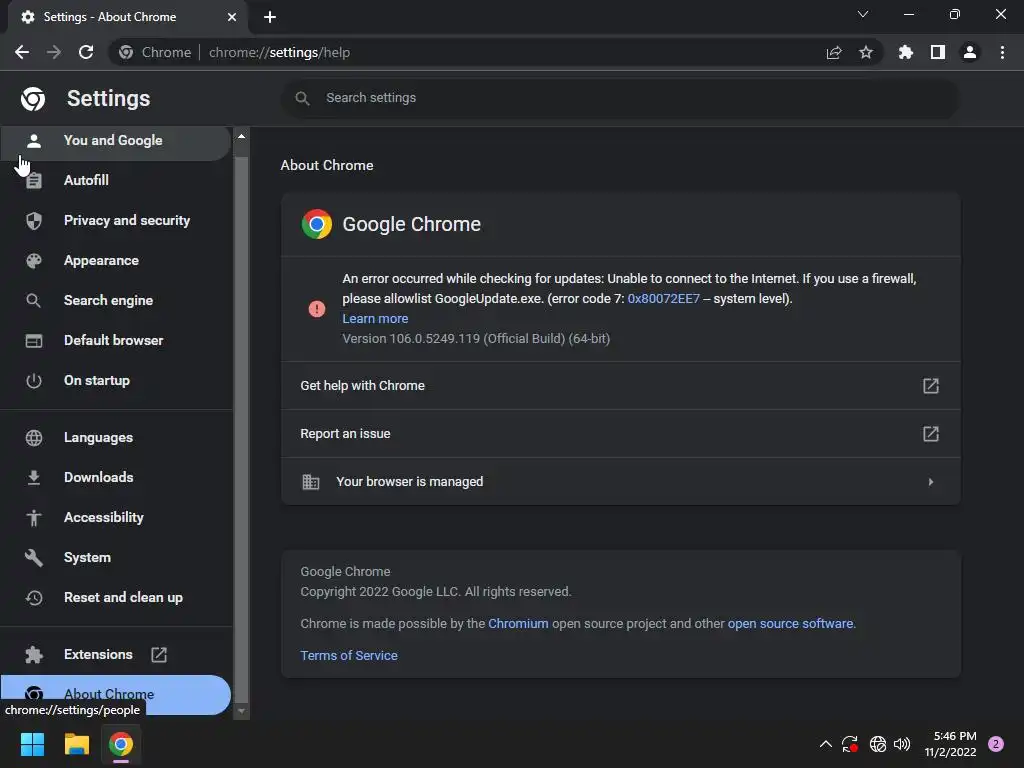Go to Downloads settings
1024x768 pixels.
pyautogui.click(x=115, y=477)
